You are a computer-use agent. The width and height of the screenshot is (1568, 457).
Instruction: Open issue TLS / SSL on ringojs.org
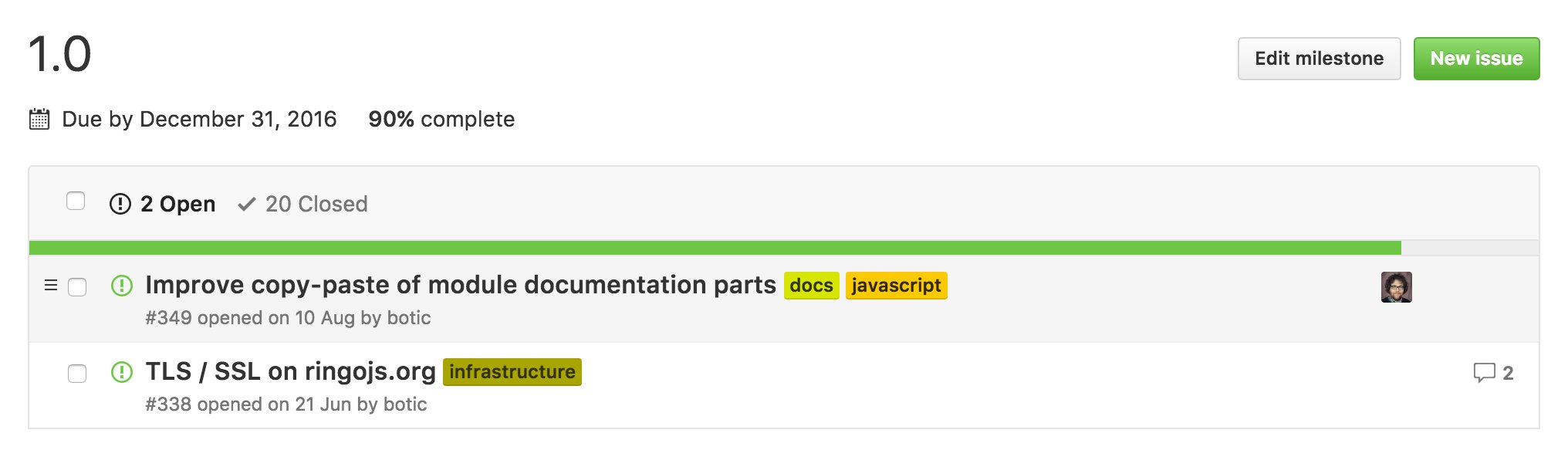[291, 371]
